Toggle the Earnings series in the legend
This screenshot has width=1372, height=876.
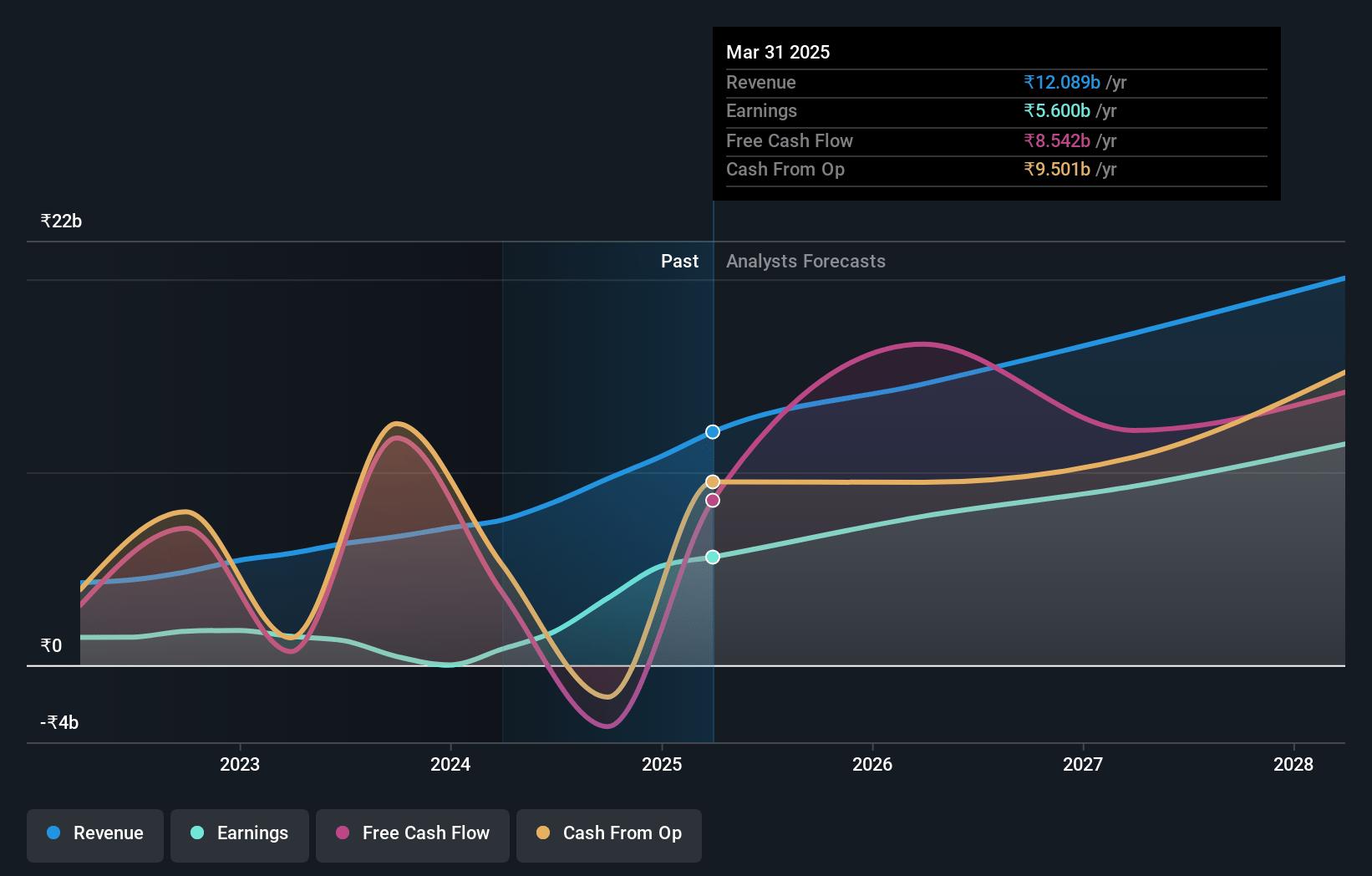(x=240, y=835)
